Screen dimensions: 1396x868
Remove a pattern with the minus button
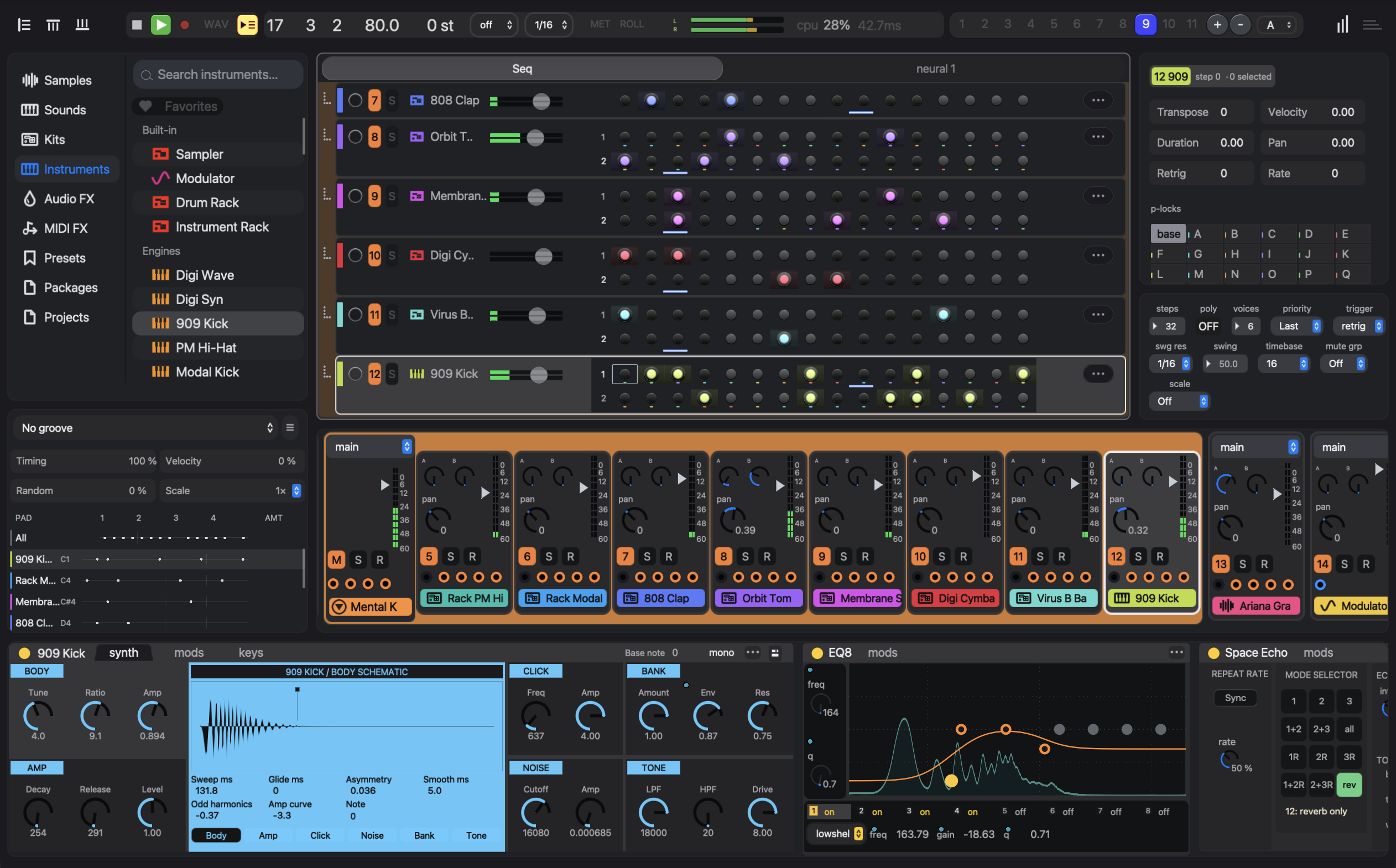[1241, 25]
